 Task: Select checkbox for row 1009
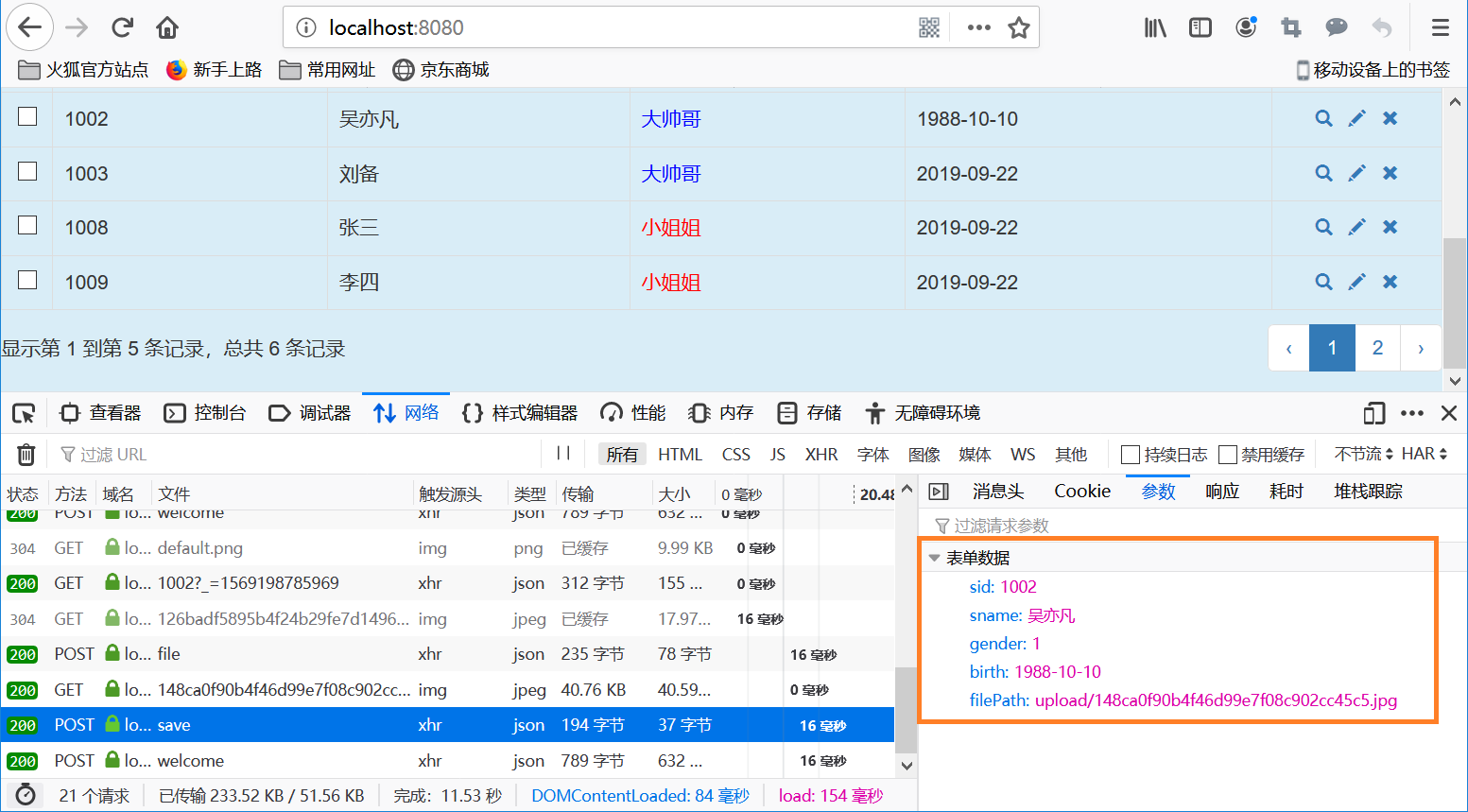[x=27, y=280]
